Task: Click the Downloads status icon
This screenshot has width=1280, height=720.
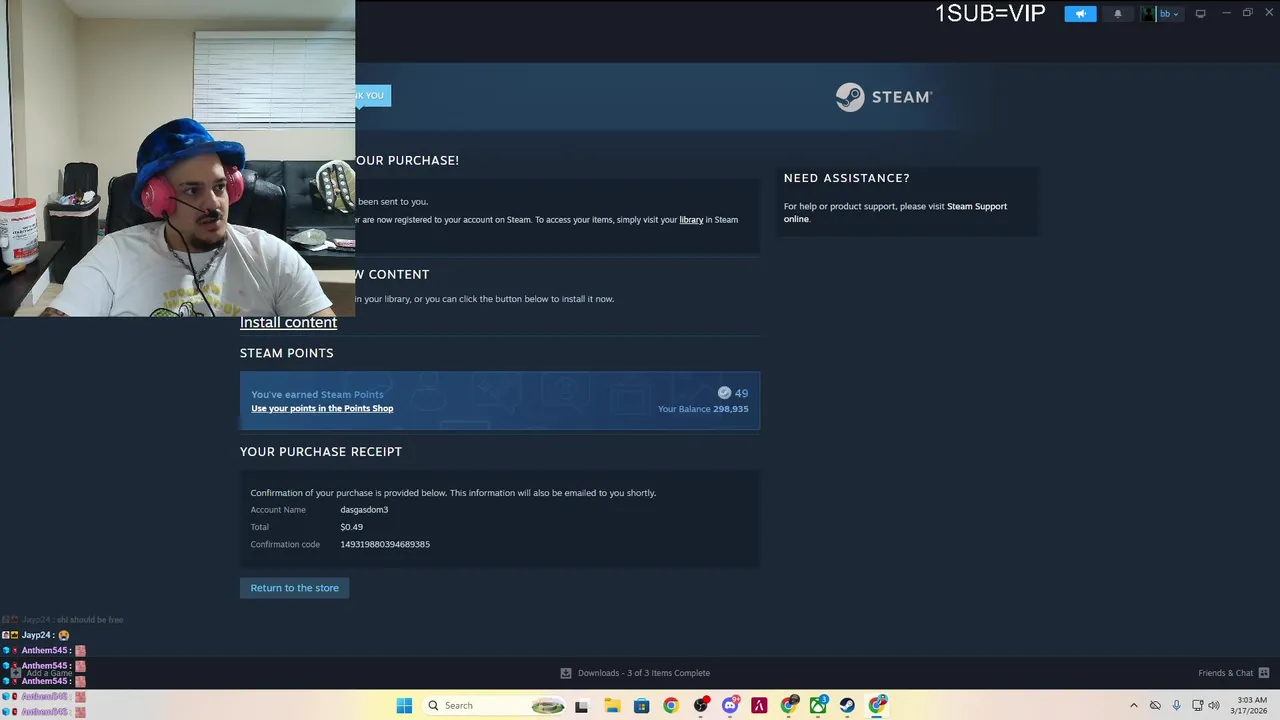Action: (x=566, y=673)
